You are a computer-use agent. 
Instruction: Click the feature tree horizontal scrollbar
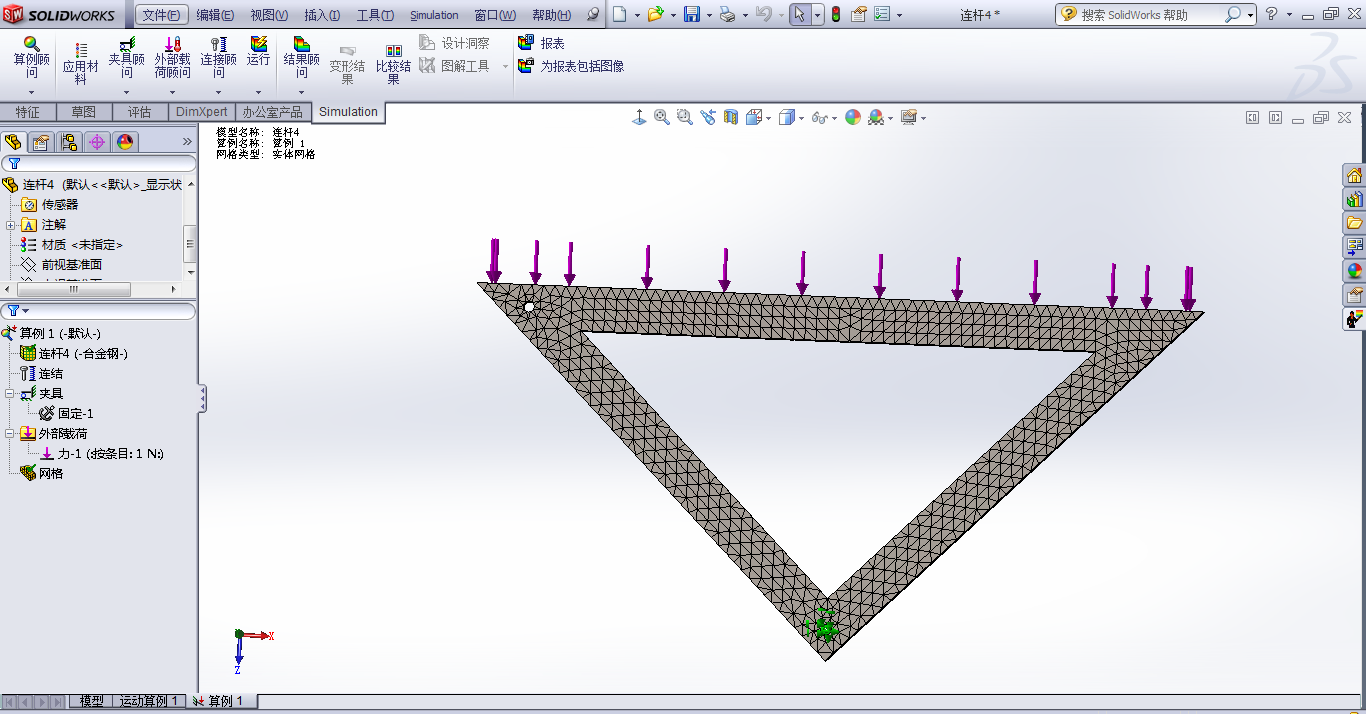coord(76,289)
